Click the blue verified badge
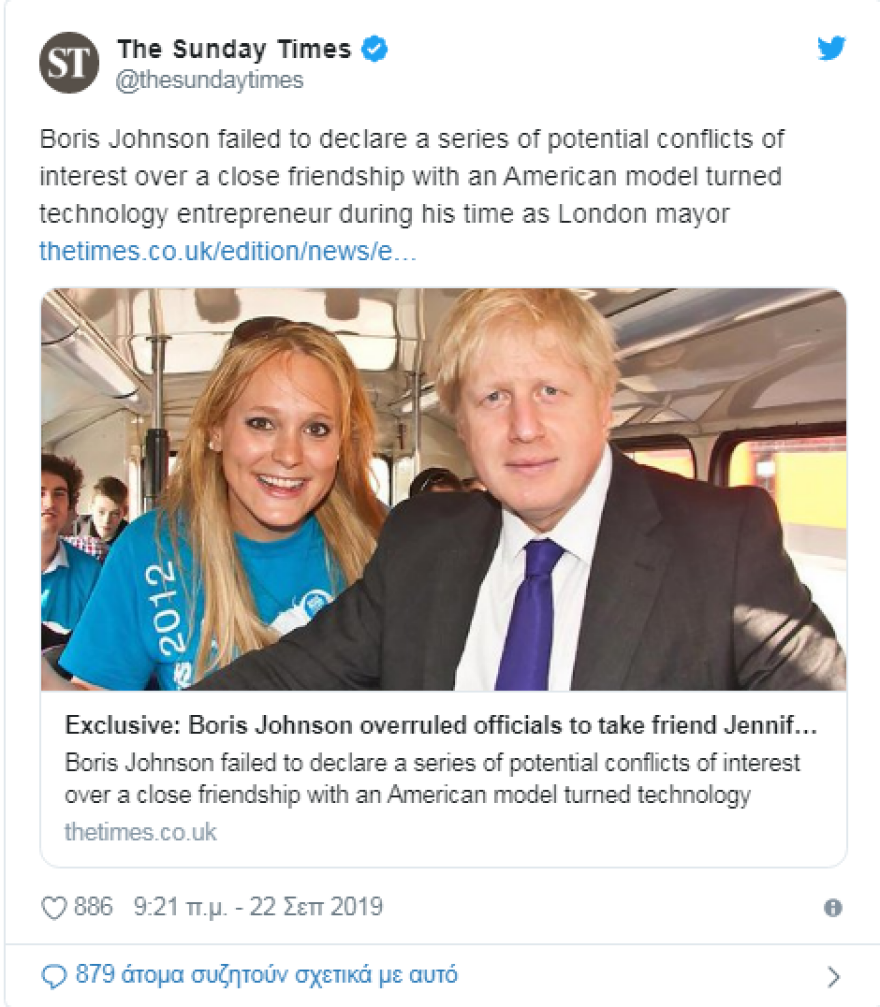 pyautogui.click(x=375, y=49)
